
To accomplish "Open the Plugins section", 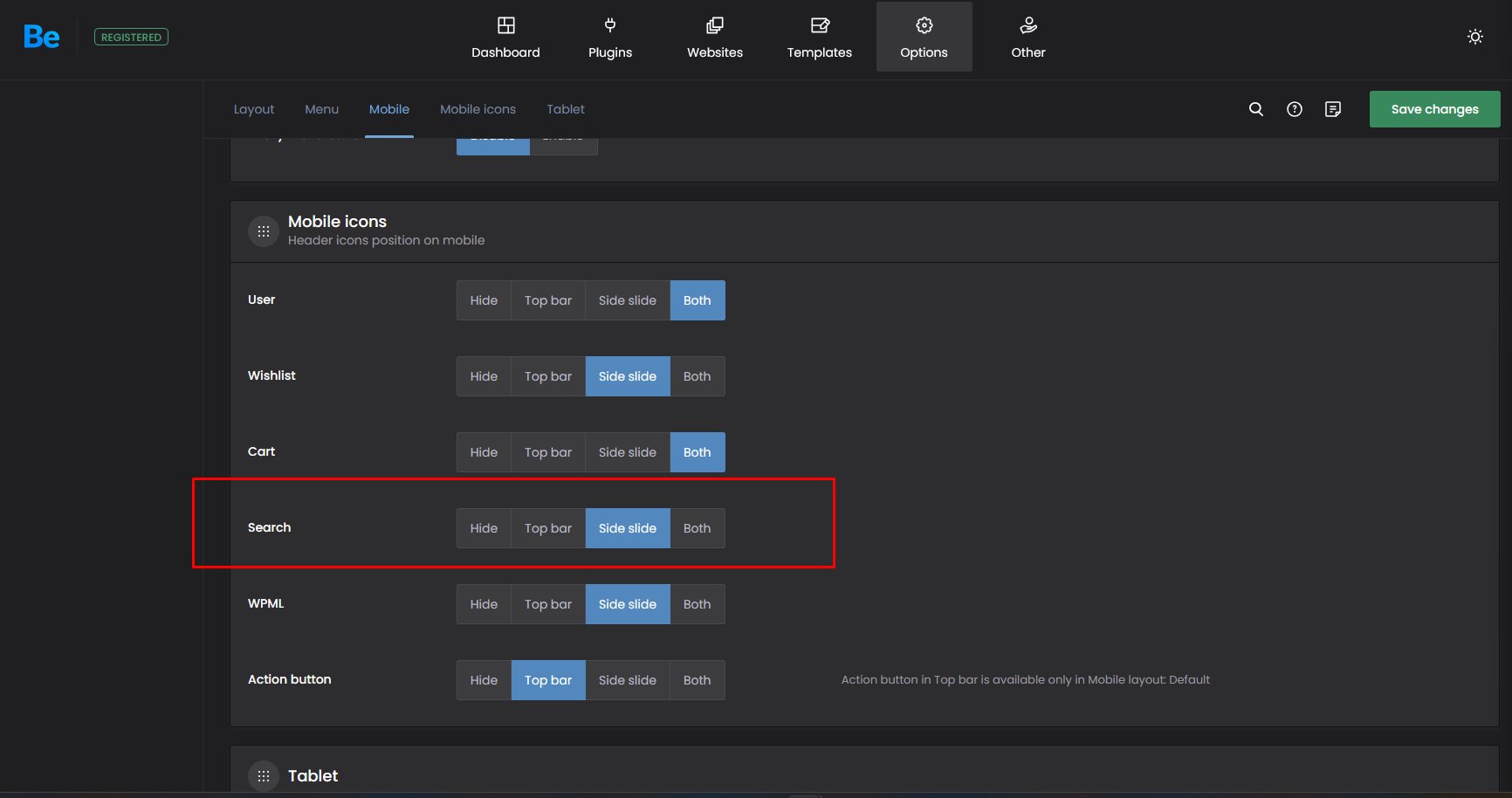I will [x=610, y=37].
